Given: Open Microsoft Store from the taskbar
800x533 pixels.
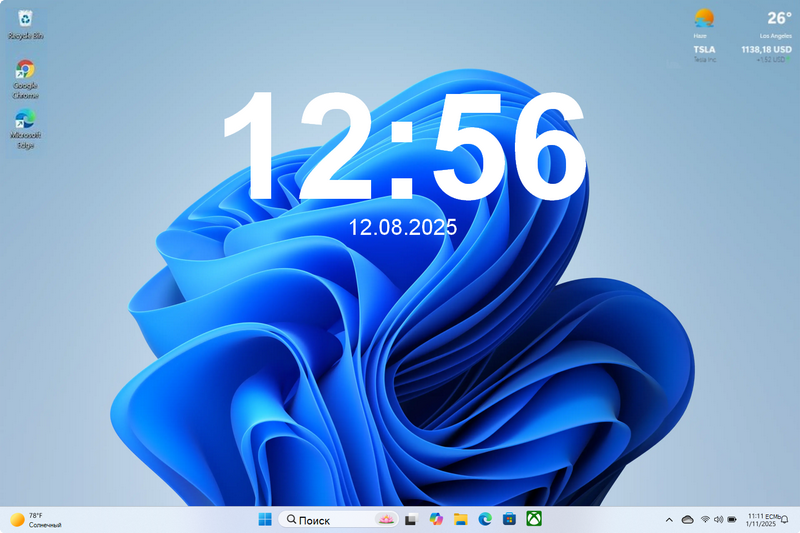Looking at the screenshot, I should tap(510, 519).
